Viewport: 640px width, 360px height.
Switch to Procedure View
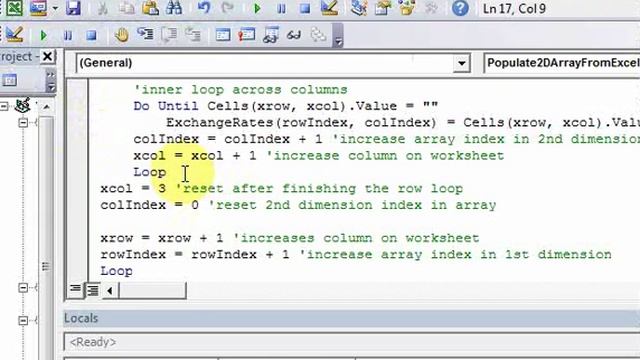coord(75,290)
